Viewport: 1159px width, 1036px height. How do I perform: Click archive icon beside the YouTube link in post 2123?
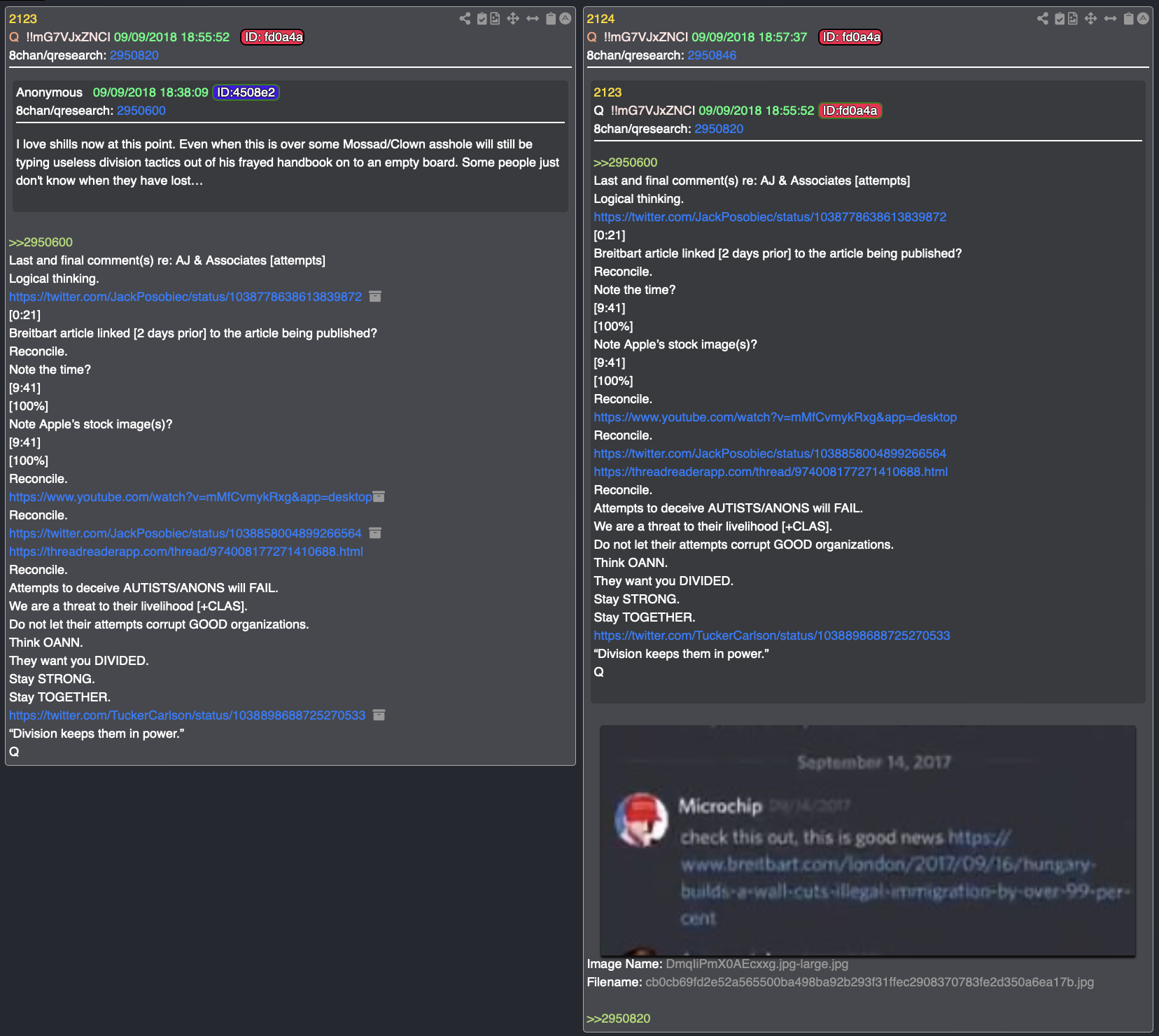pyautogui.click(x=379, y=496)
